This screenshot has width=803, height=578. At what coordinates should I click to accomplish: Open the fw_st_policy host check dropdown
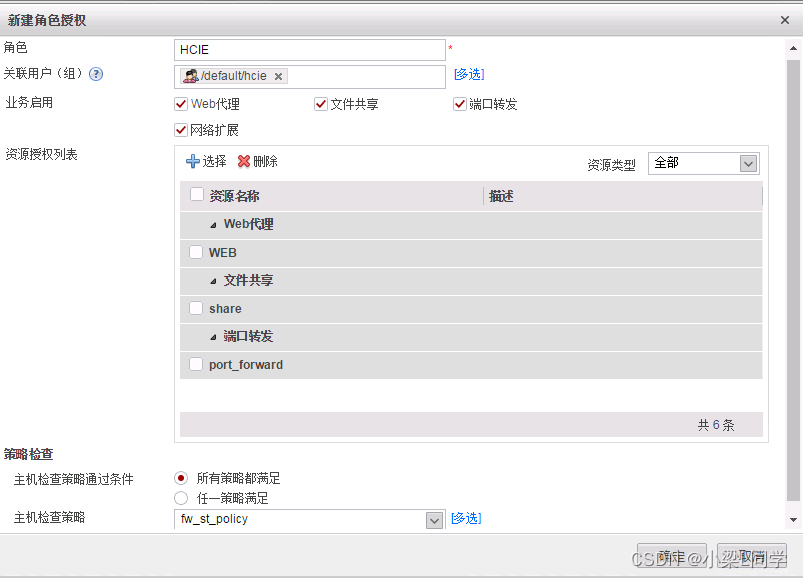click(x=434, y=521)
